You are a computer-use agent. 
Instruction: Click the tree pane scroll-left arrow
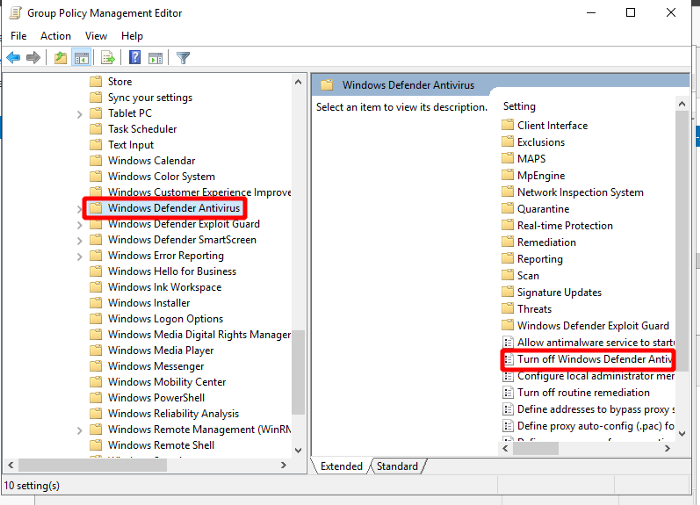pos(11,465)
